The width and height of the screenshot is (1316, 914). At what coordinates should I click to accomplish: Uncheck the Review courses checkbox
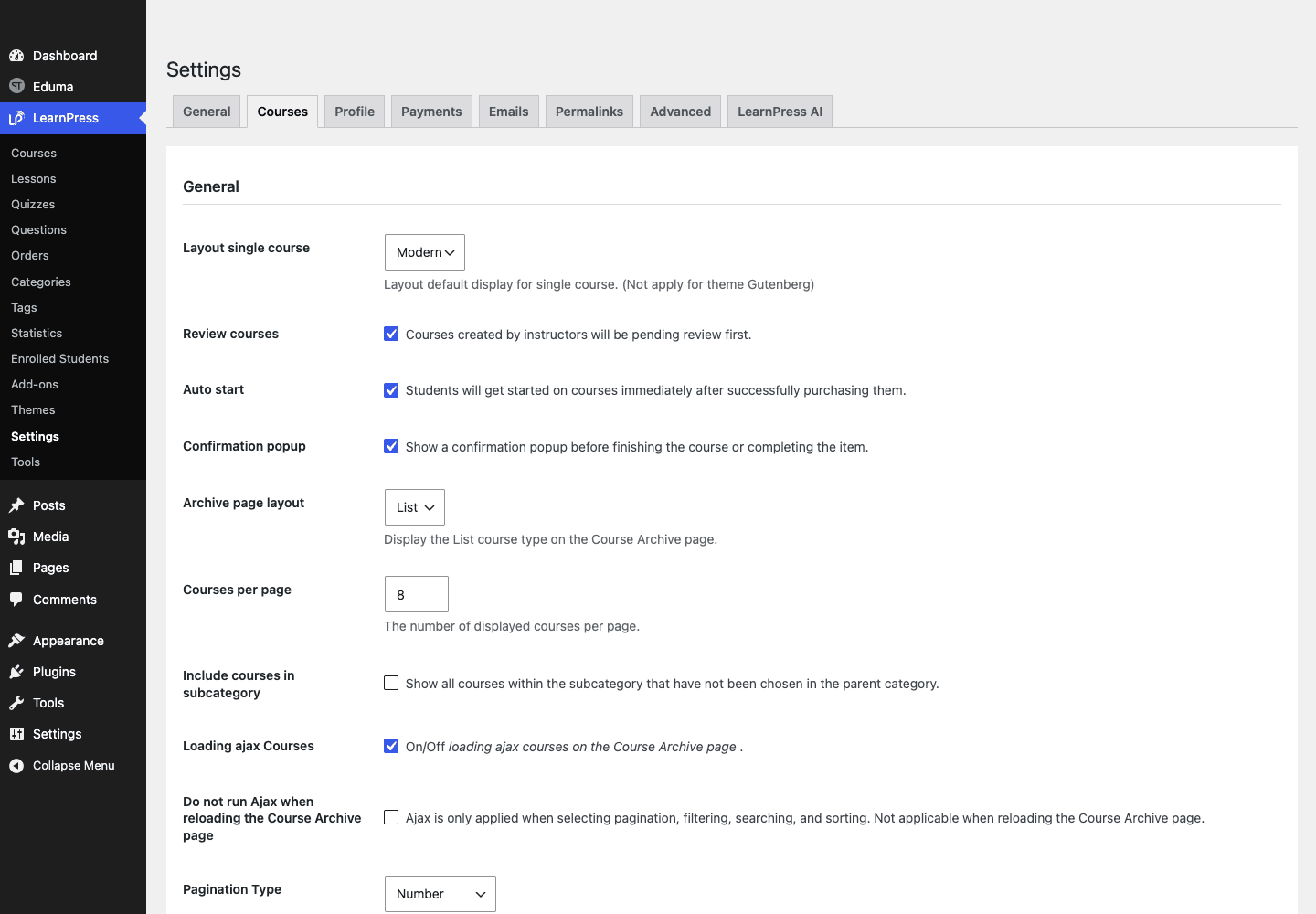391,334
